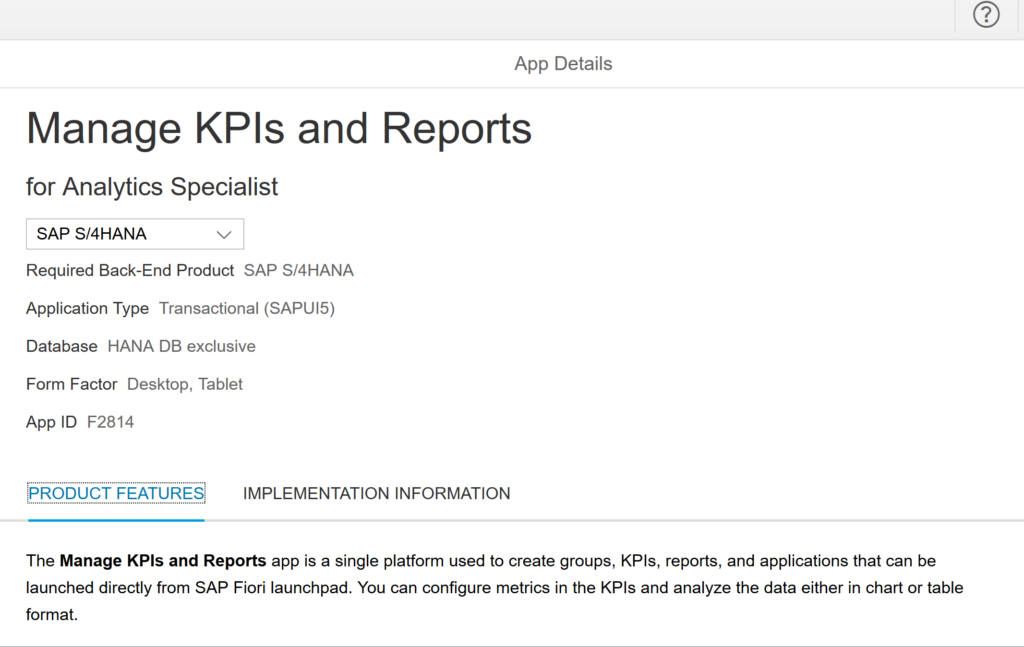This screenshot has width=1024, height=647.
Task: Click the App Details page header
Action: 563,63
